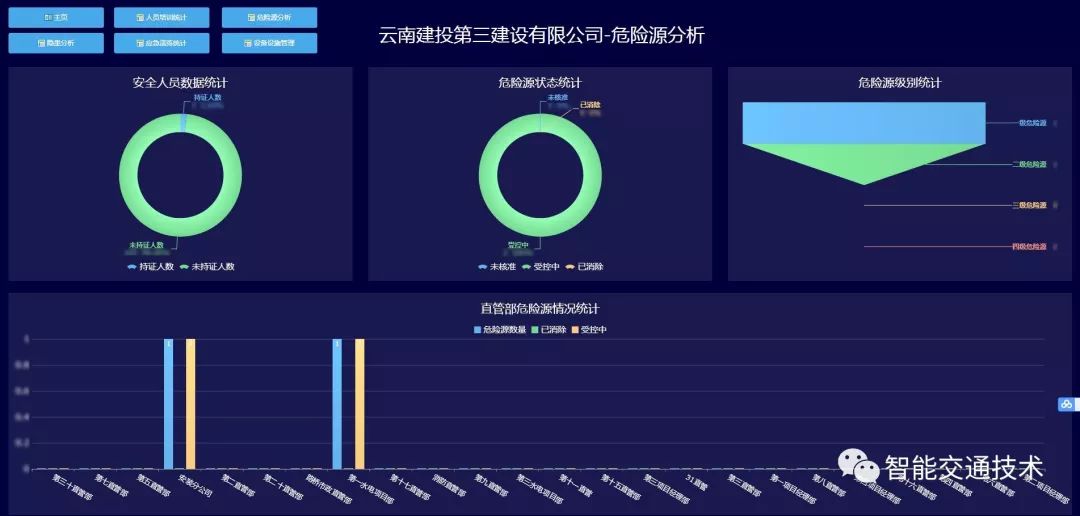Image resolution: width=1080 pixels, height=516 pixels.
Task: Switch to the 危险源分析 page
Action: click(x=269, y=17)
